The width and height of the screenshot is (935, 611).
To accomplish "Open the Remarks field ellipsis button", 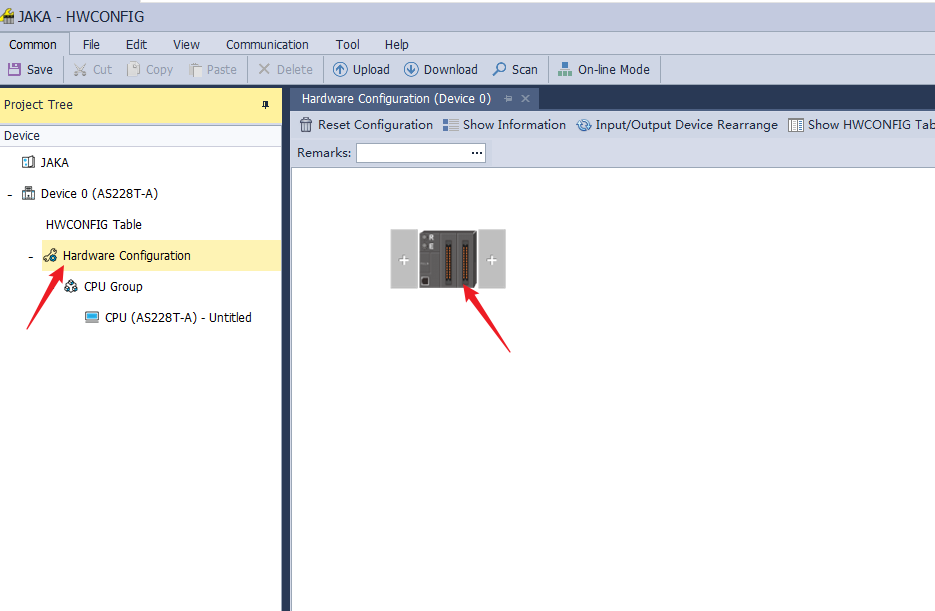I will pos(477,153).
